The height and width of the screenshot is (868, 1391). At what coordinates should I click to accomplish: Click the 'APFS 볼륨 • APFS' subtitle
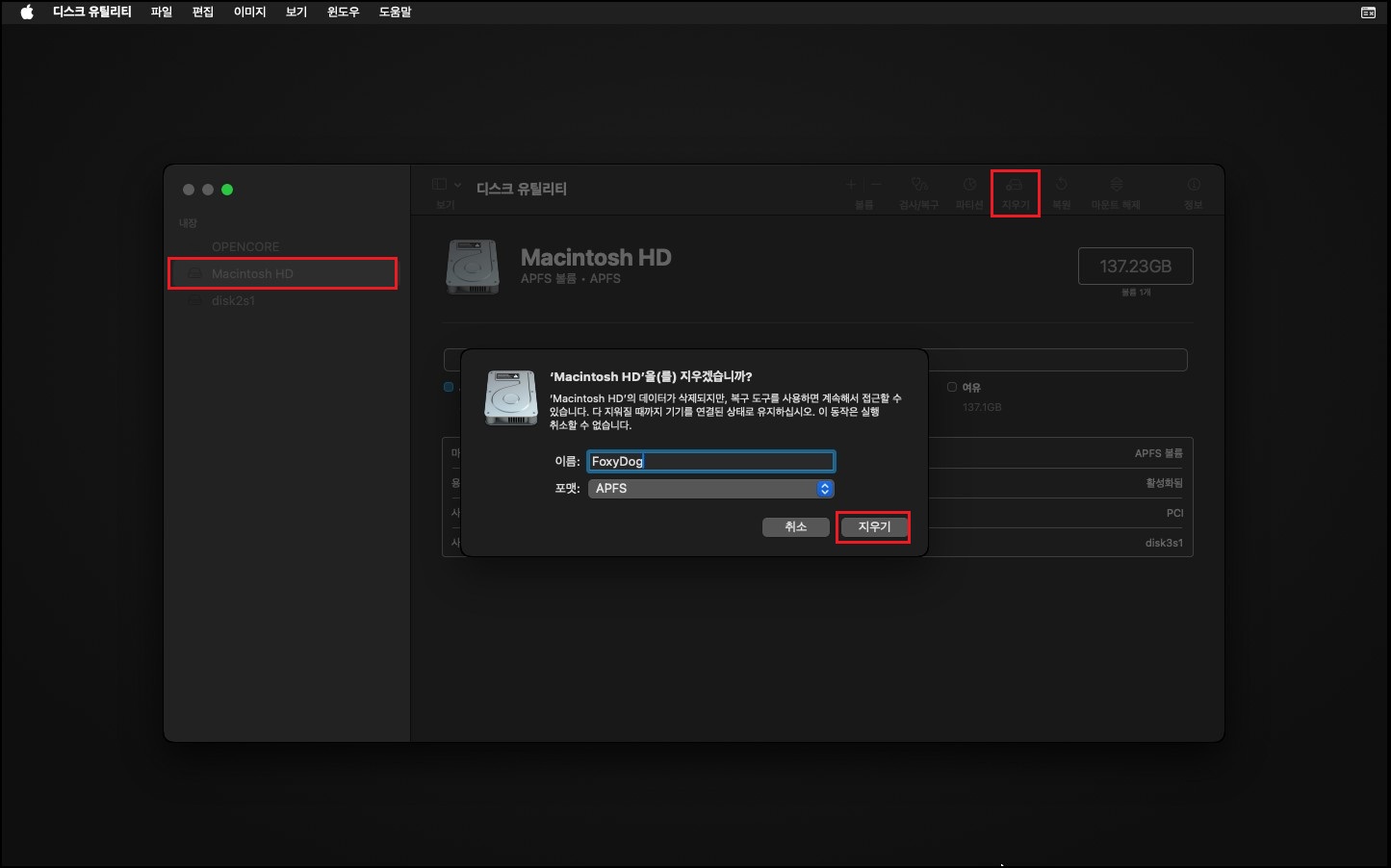(x=571, y=278)
